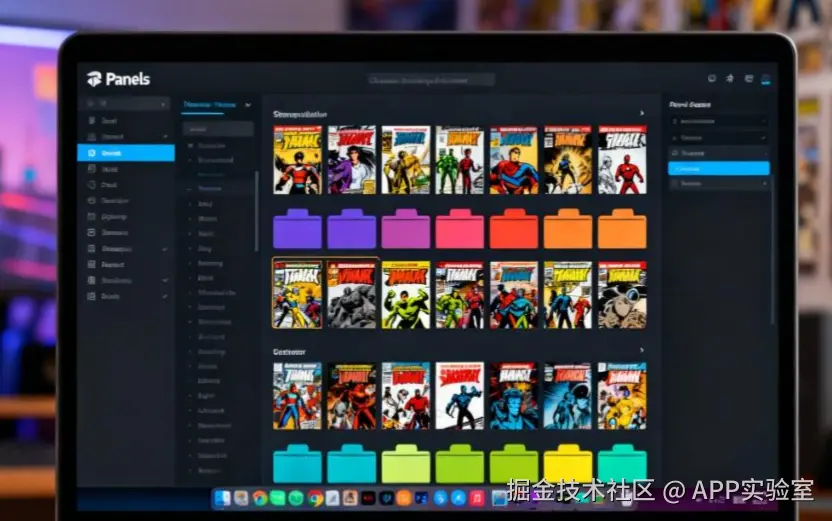832x521 pixels.
Task: Select the lime folder beside the cyan folders
Action: click(x=405, y=464)
